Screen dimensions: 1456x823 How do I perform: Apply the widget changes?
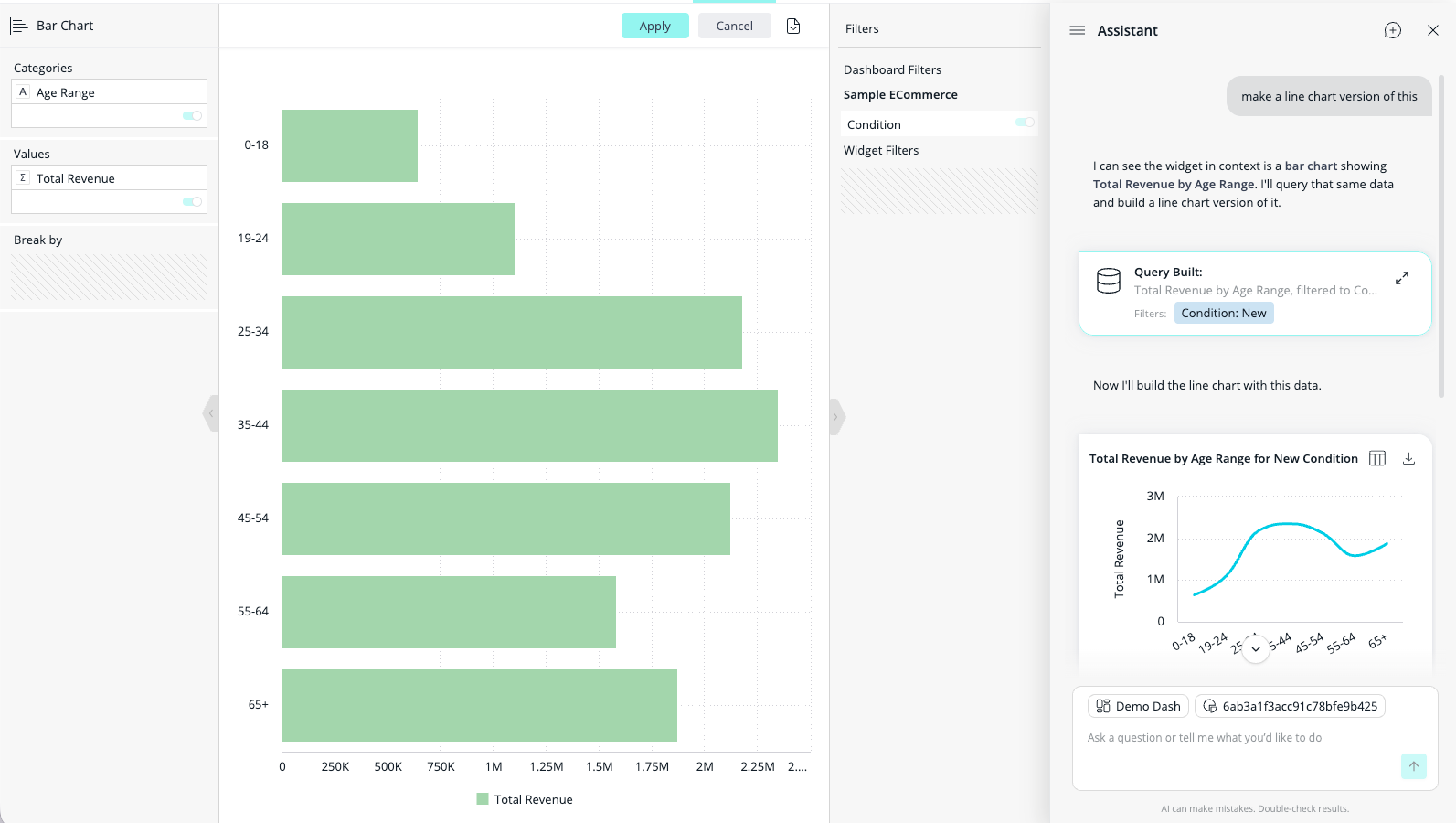[655, 26]
